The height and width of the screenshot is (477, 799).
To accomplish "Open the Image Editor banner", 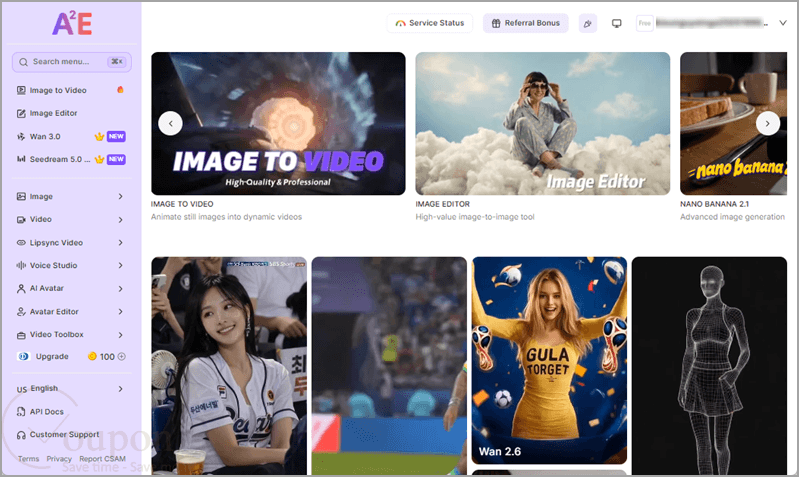I will coord(543,123).
